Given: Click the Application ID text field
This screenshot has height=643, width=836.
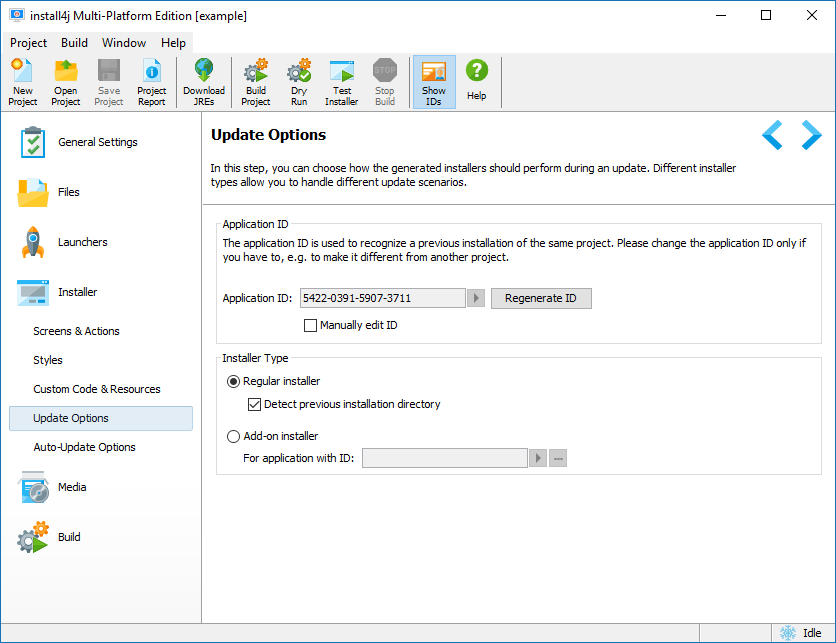Looking at the screenshot, I should pos(383,298).
